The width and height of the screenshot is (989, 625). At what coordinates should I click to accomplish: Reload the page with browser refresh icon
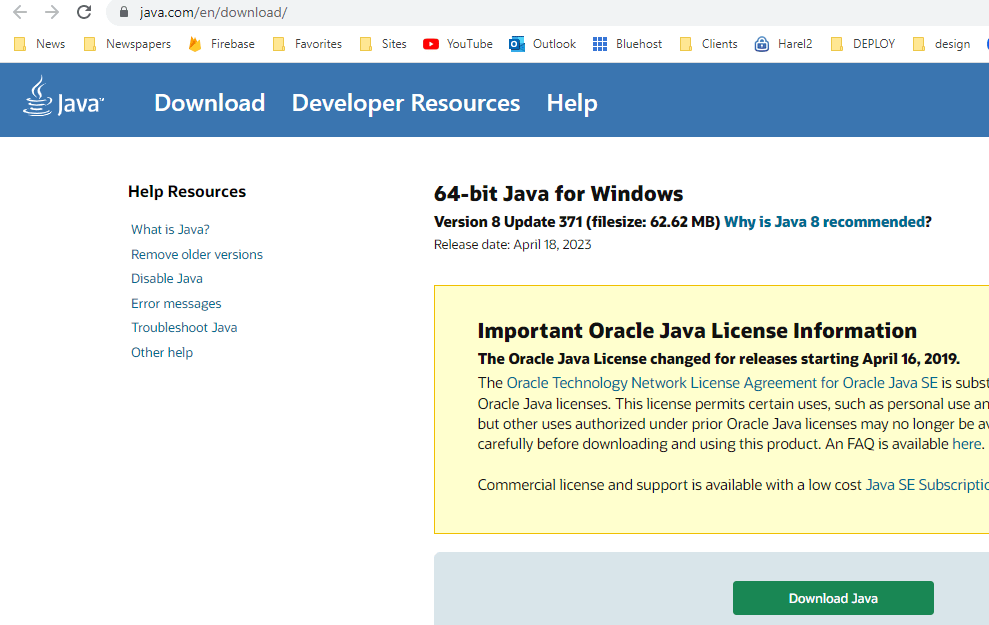pyautogui.click(x=84, y=12)
